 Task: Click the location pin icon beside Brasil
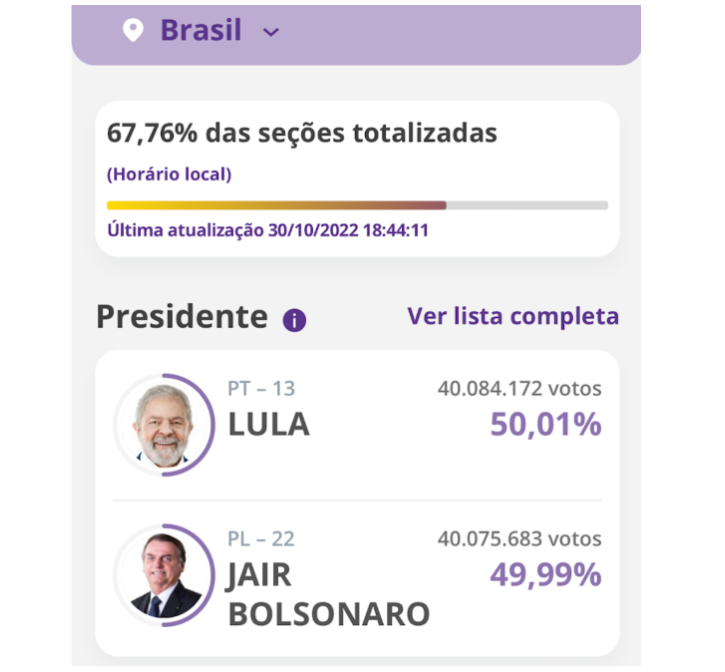(132, 30)
